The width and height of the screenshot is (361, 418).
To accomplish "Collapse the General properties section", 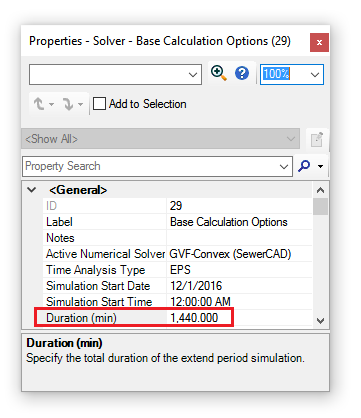I will click(32, 190).
